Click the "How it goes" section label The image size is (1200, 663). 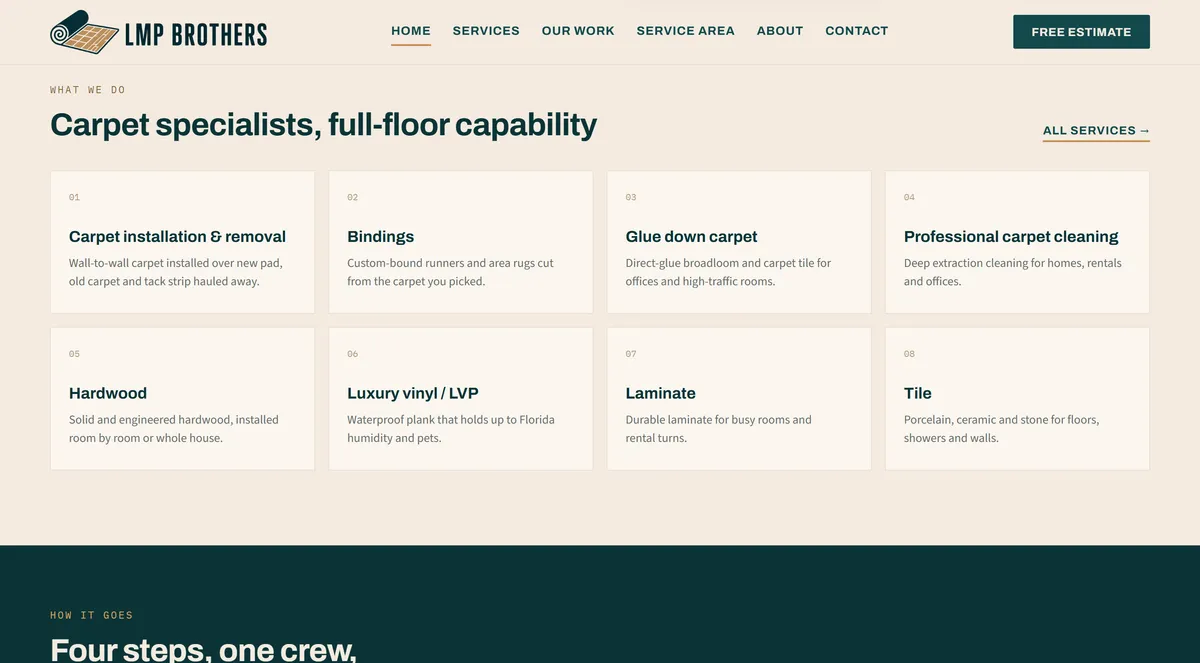pos(92,616)
